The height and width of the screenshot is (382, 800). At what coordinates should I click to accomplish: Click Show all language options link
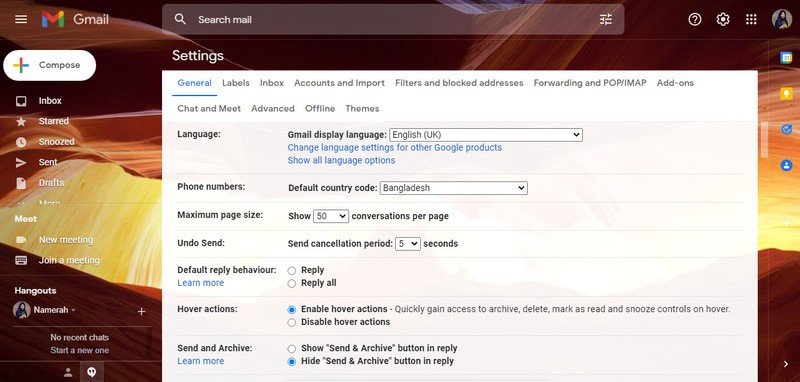click(341, 161)
